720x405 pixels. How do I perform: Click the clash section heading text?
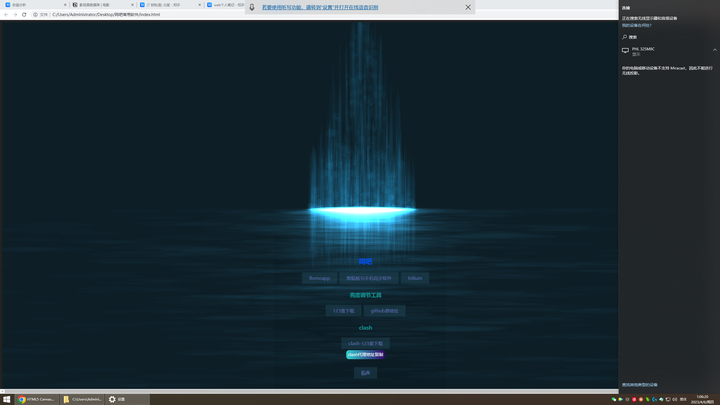coord(366,327)
